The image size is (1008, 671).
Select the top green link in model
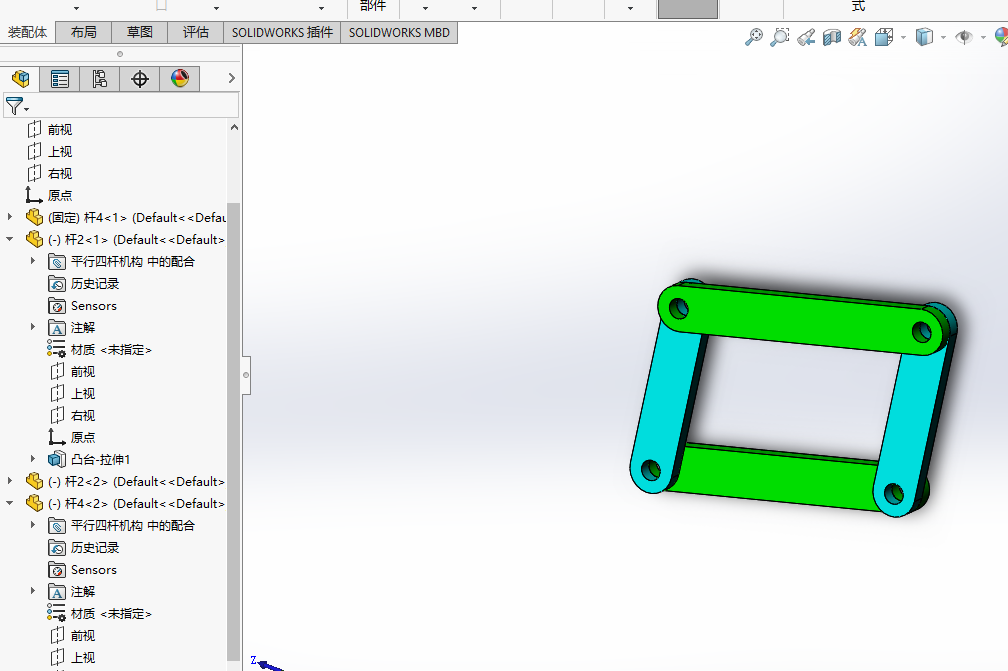tap(800, 320)
